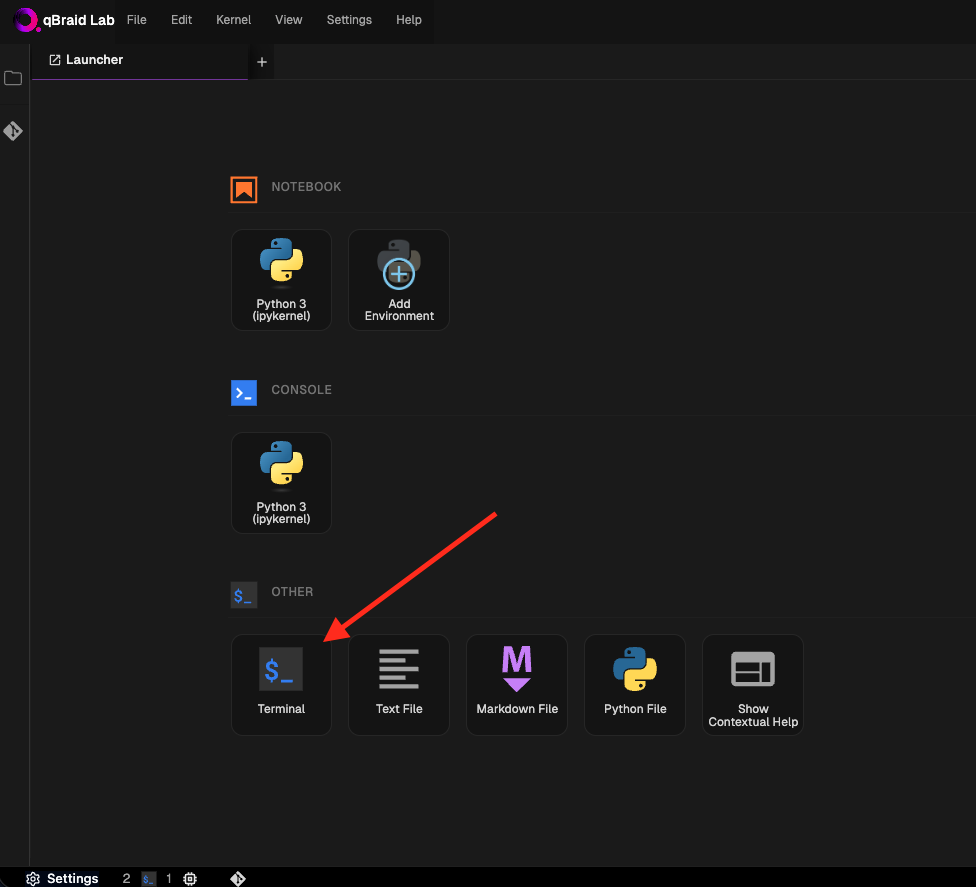Open a new Terminal
This screenshot has width=976, height=887.
pyautogui.click(x=281, y=685)
